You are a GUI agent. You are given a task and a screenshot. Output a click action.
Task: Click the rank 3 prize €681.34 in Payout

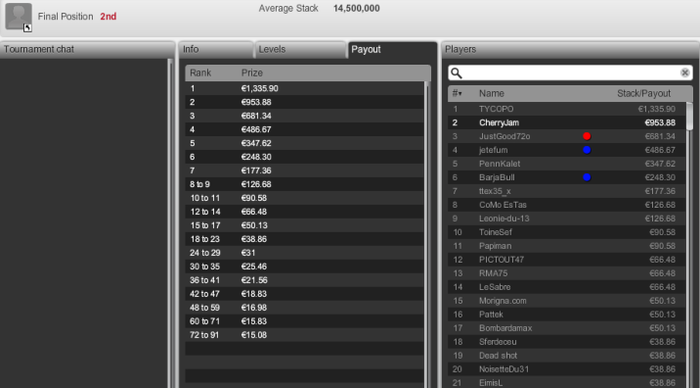[256, 116]
